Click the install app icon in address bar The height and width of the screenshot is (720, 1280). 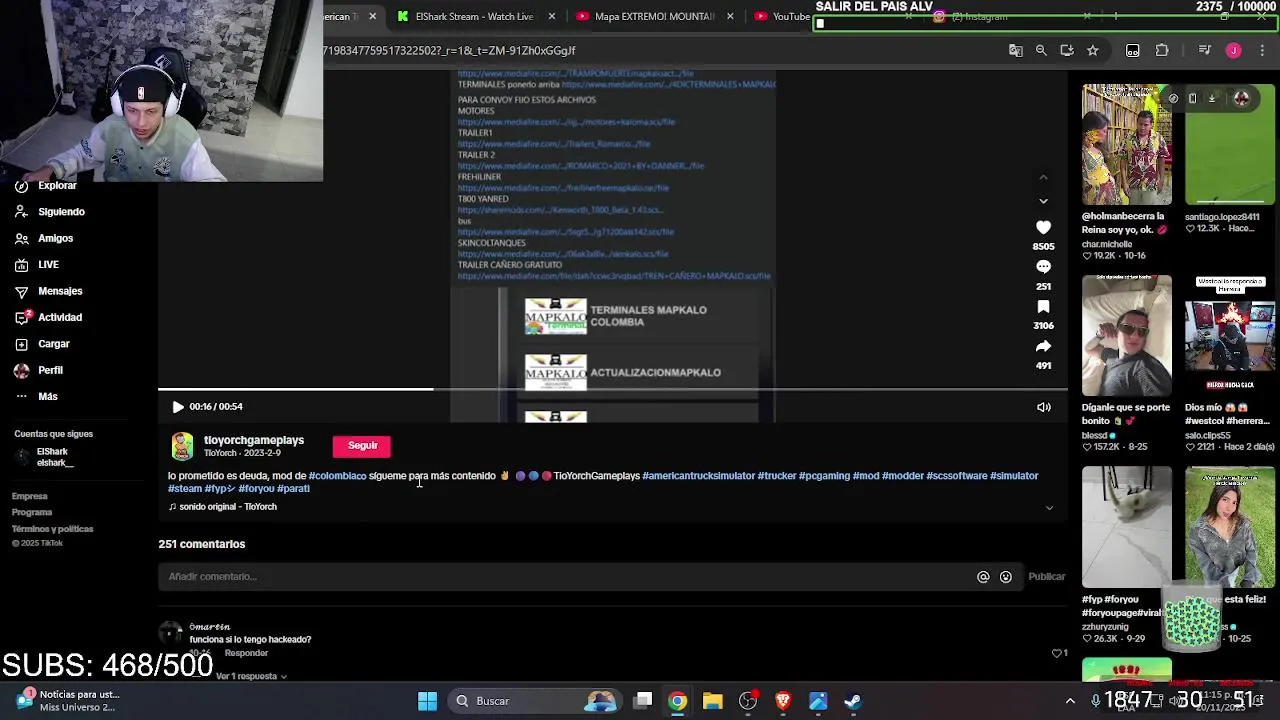click(1067, 50)
